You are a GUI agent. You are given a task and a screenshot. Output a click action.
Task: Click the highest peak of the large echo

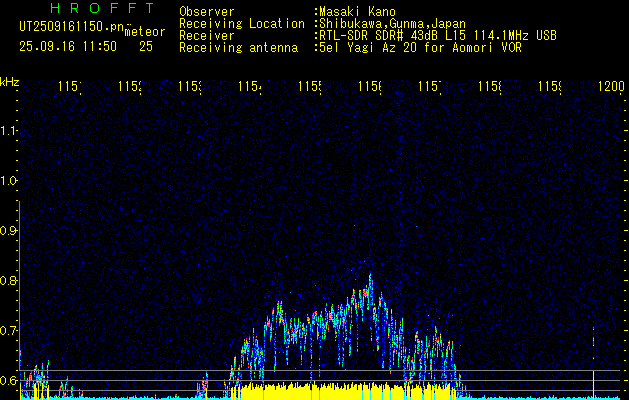click(x=370, y=276)
